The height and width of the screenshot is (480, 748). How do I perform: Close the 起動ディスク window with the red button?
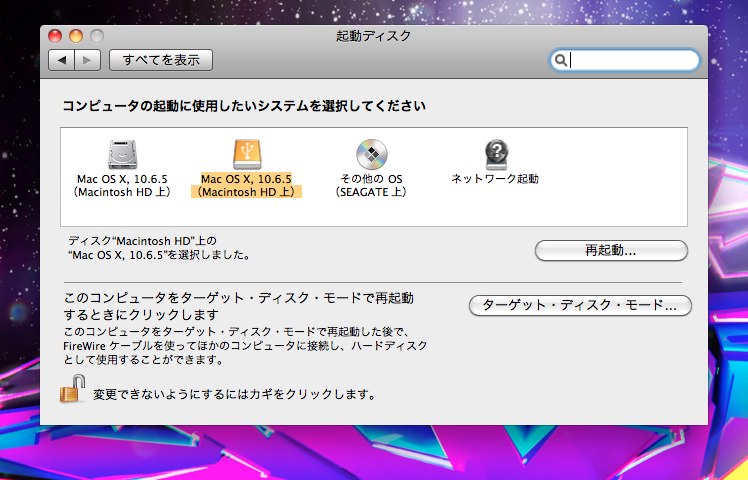[x=55, y=36]
